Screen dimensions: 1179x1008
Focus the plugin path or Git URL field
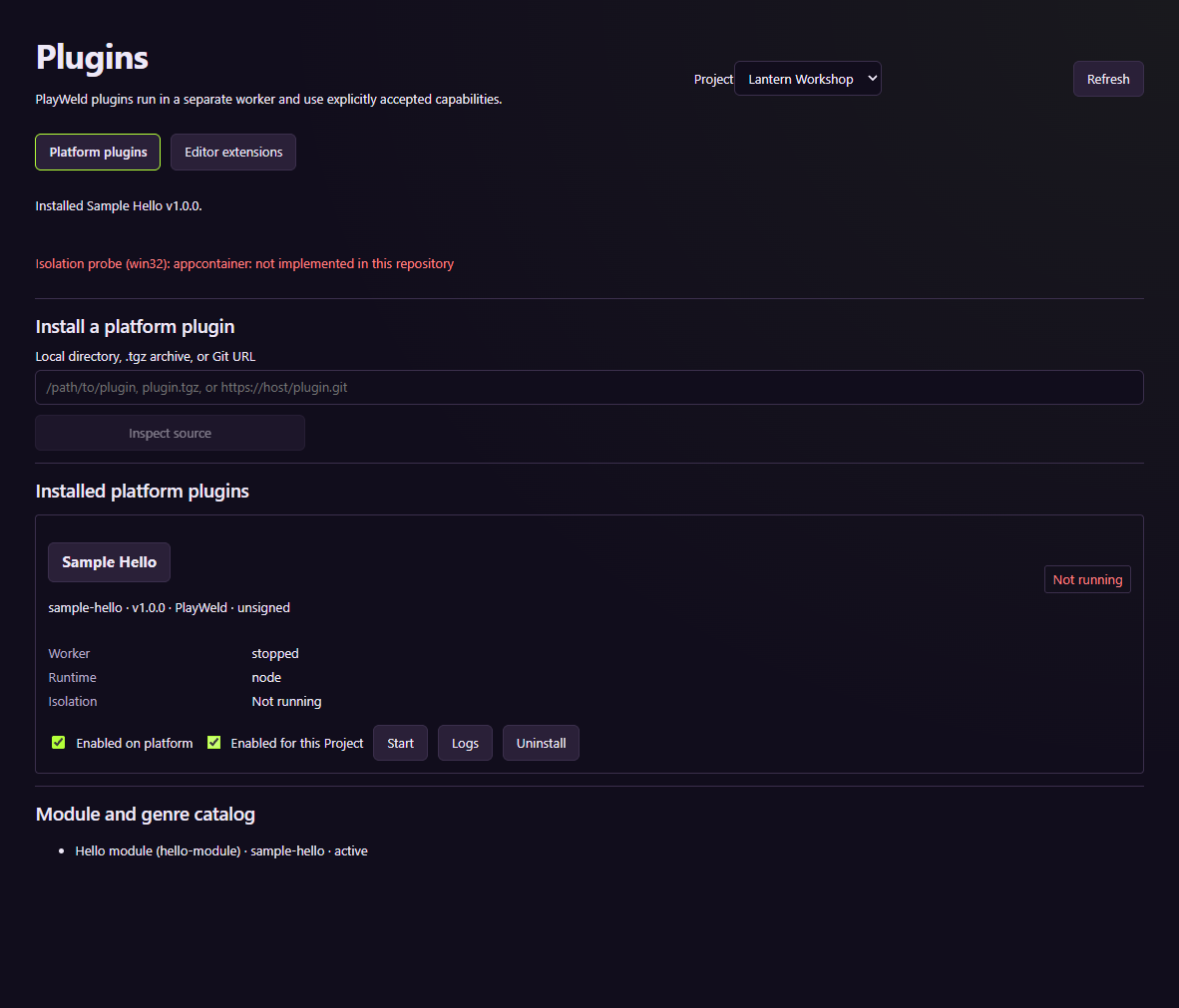tap(589, 387)
